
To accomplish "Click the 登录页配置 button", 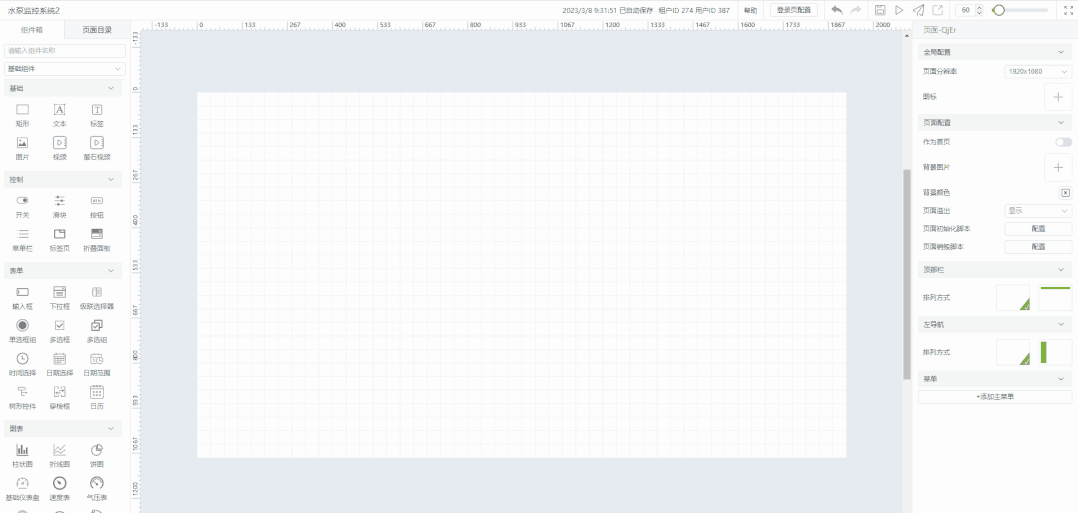I will click(795, 10).
